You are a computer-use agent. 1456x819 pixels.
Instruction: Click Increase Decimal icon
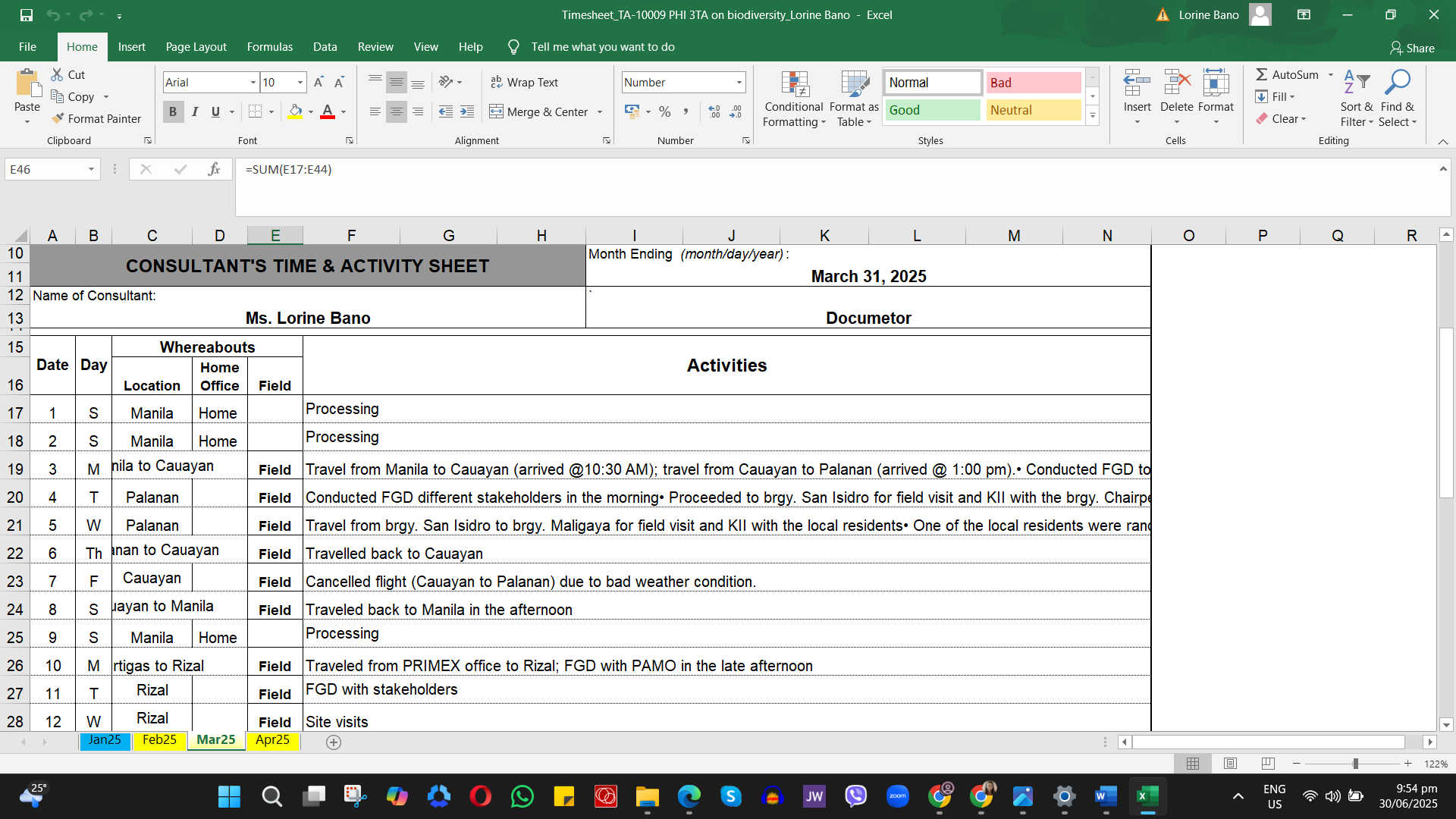714,111
